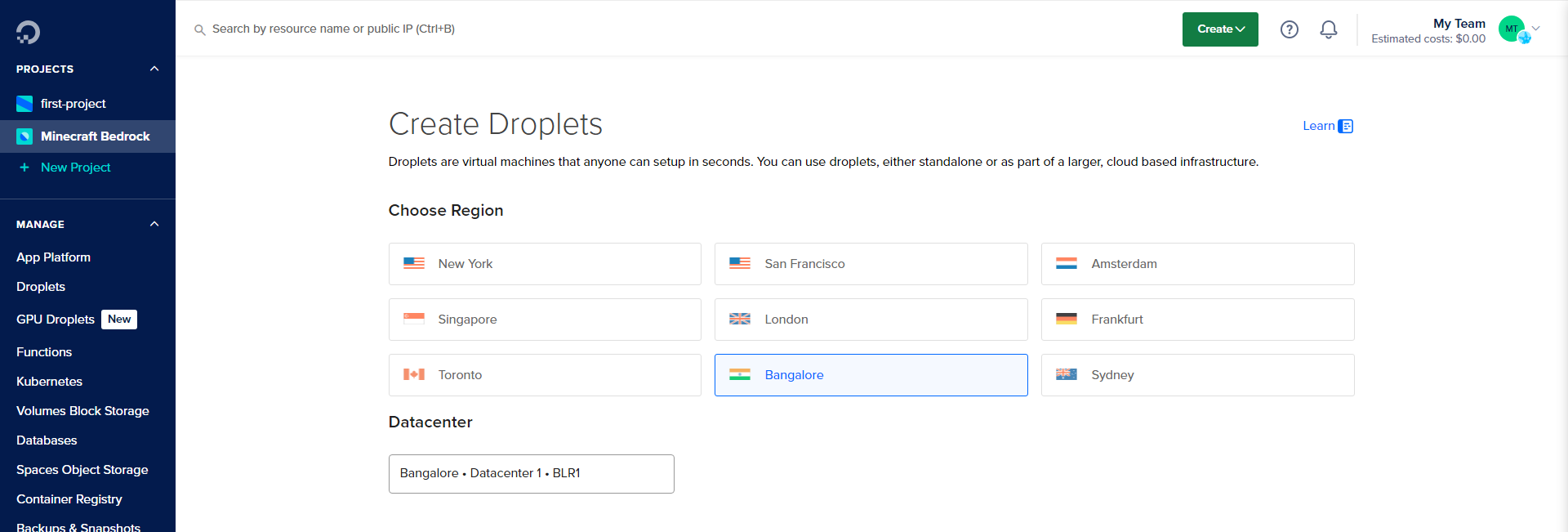
Task: Open the help question mark icon
Action: [x=1290, y=29]
